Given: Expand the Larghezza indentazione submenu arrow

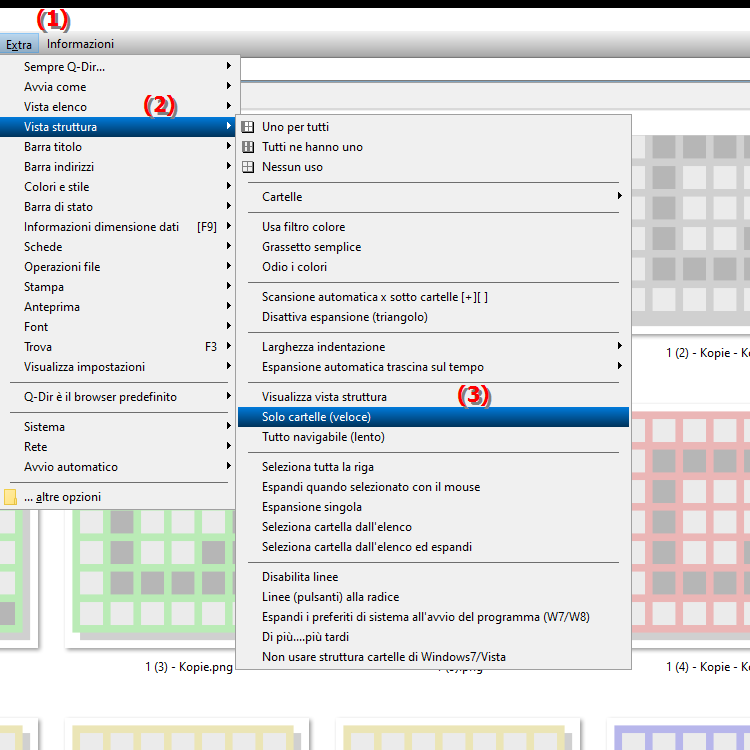Looking at the screenshot, I should (x=619, y=346).
